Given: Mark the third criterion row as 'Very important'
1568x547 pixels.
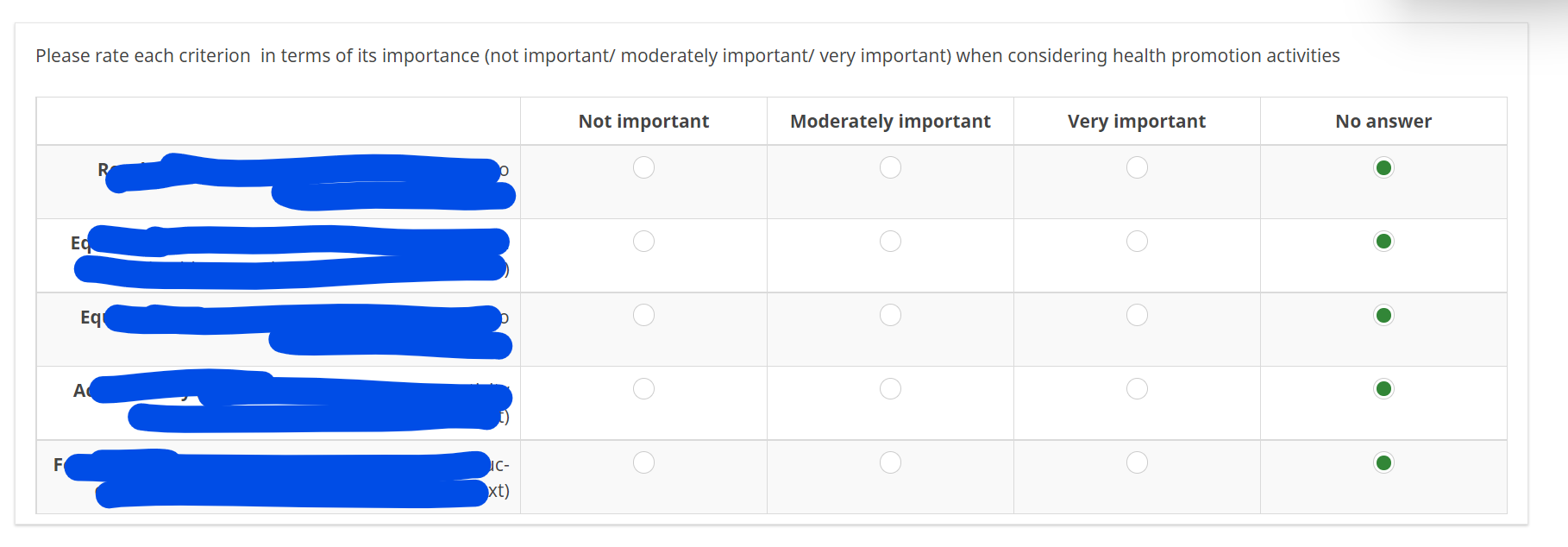Looking at the screenshot, I should (1137, 315).
